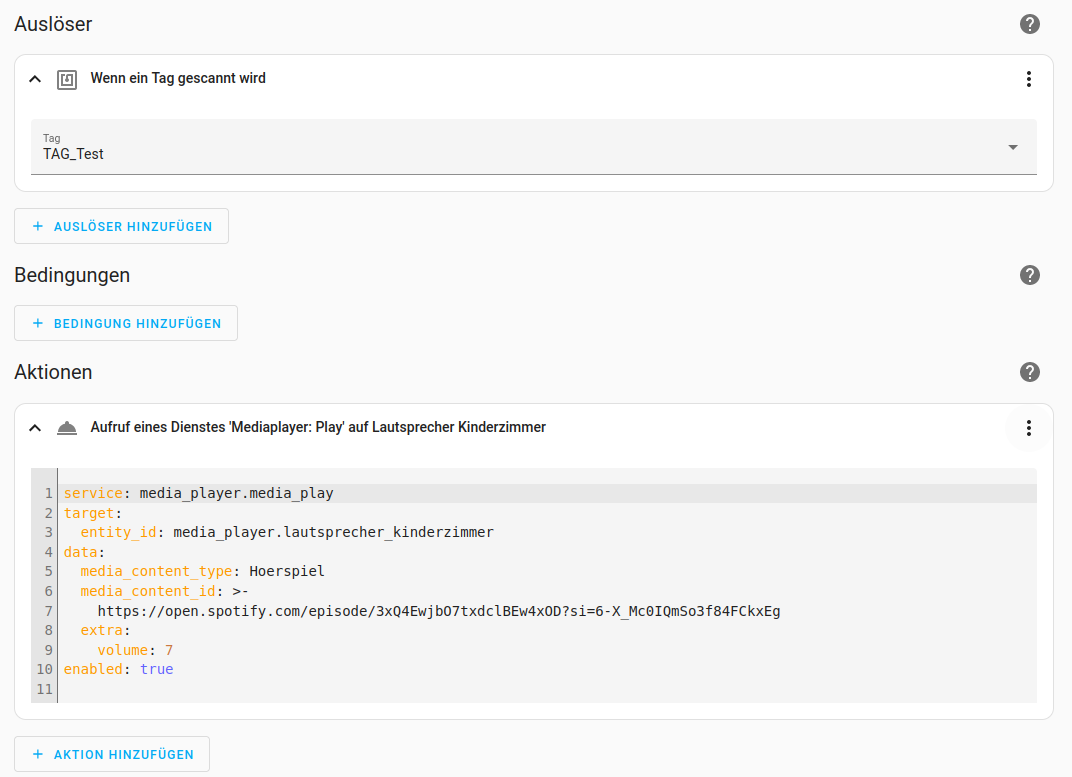This screenshot has width=1072, height=777.
Task: Click the service bell icon in action header
Action: [x=67, y=428]
